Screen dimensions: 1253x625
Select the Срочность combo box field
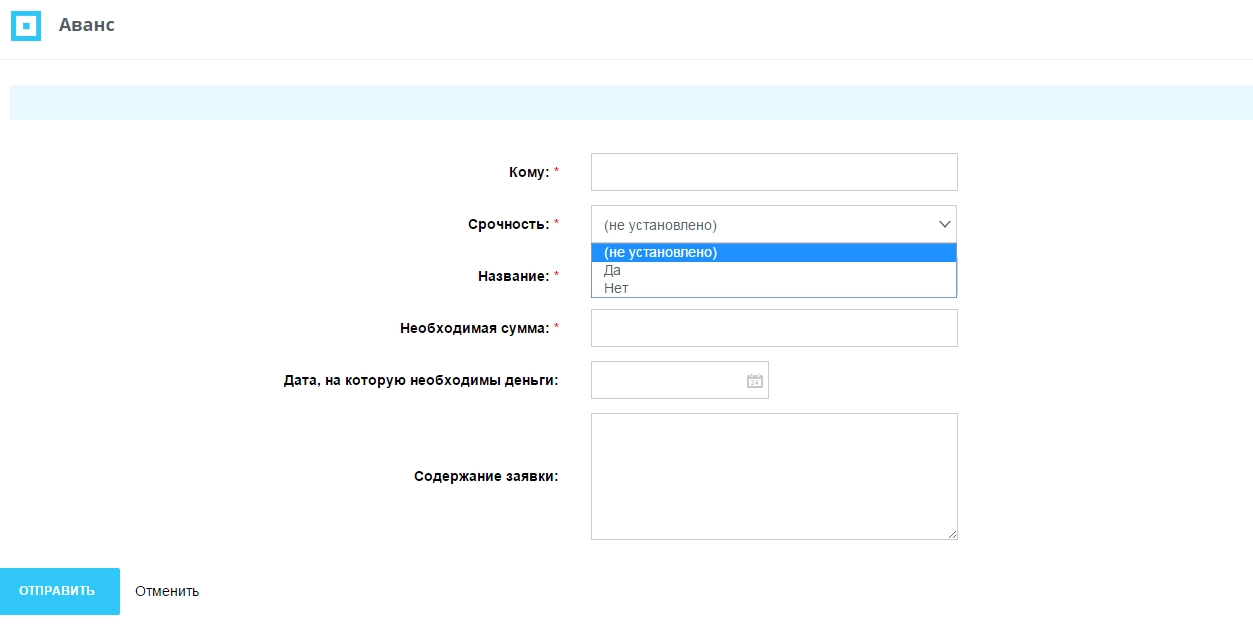coord(760,224)
